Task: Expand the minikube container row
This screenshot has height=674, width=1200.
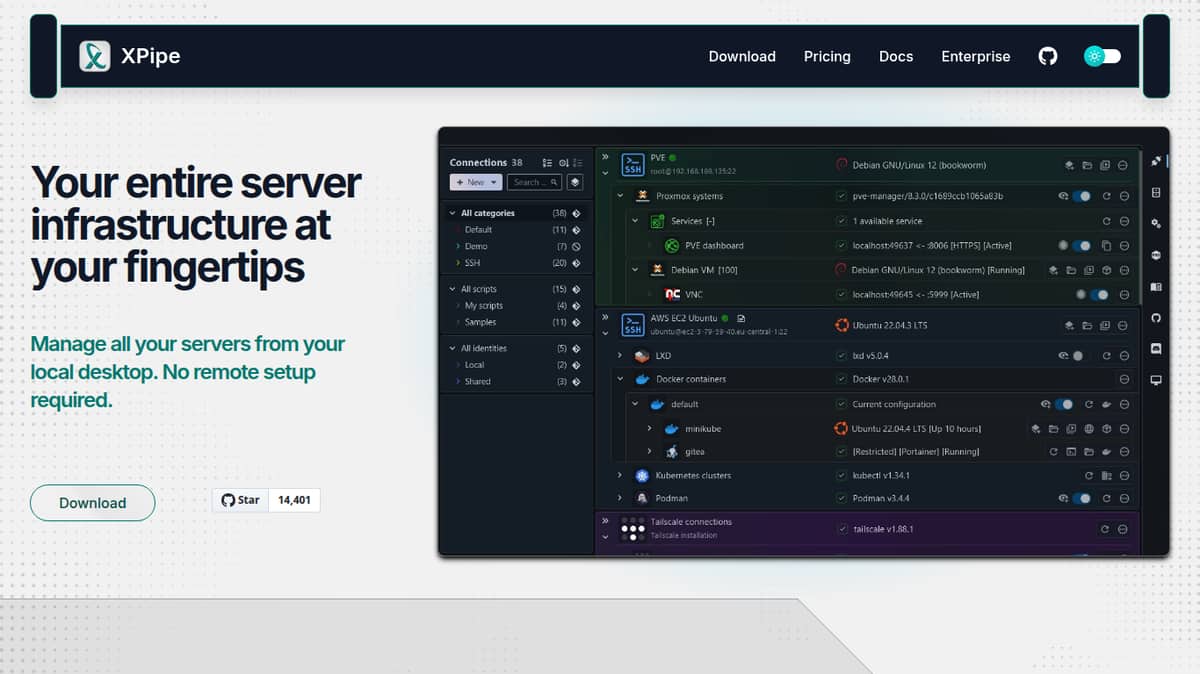Action: click(649, 428)
